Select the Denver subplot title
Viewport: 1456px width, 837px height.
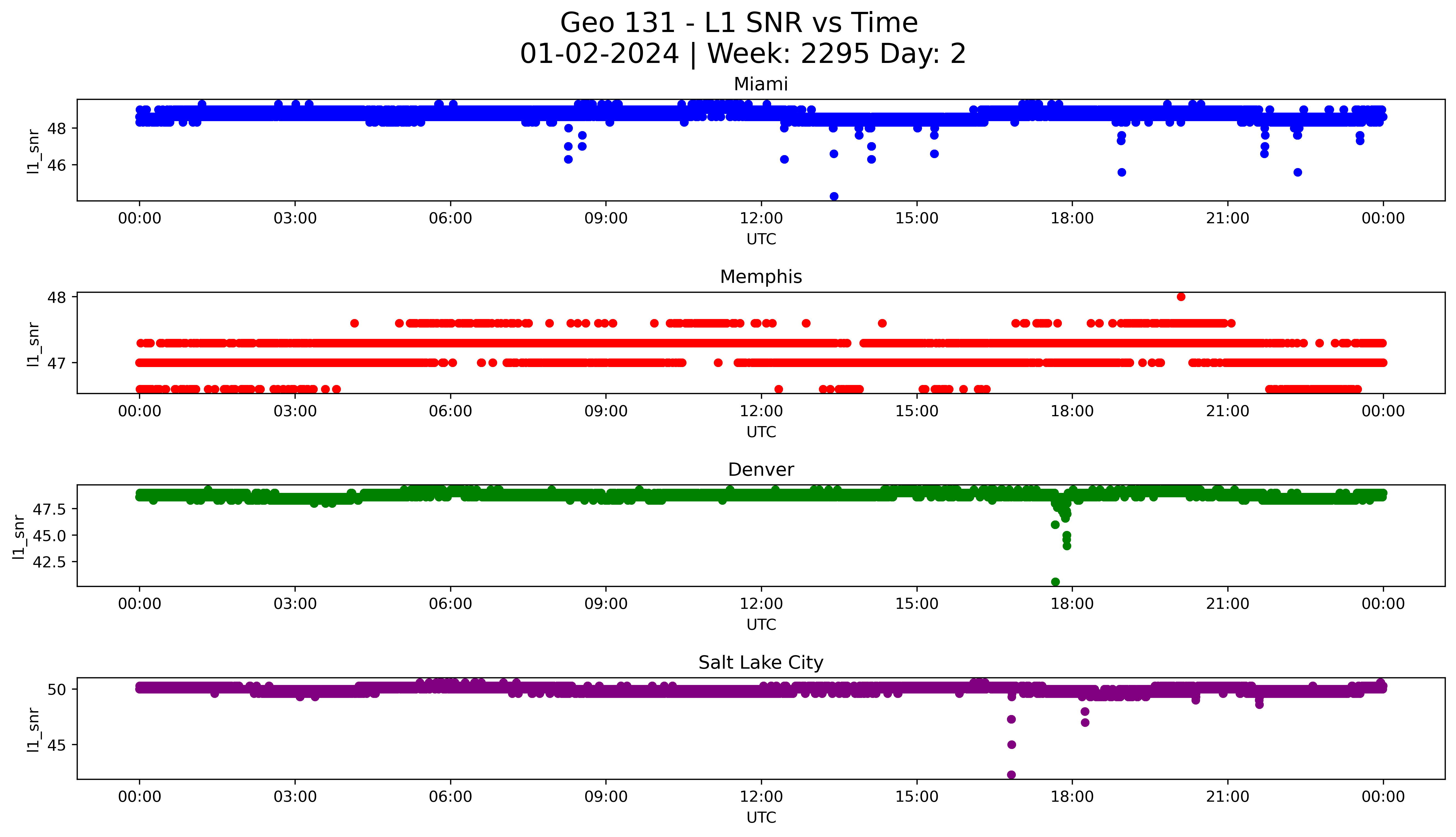760,470
